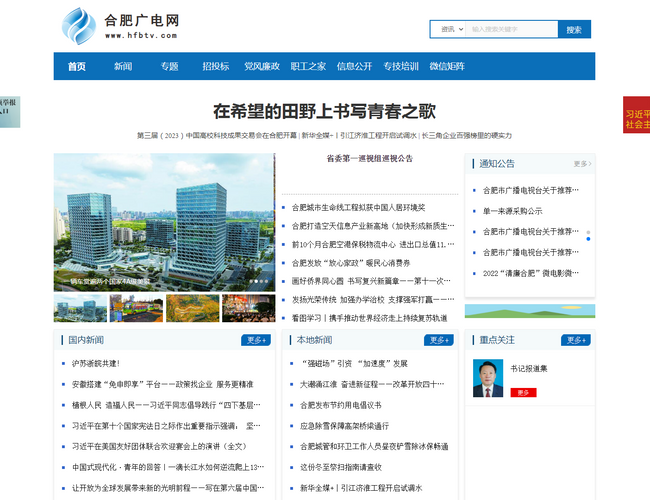
Task: Click the main building slideshow image
Action: click(164, 222)
